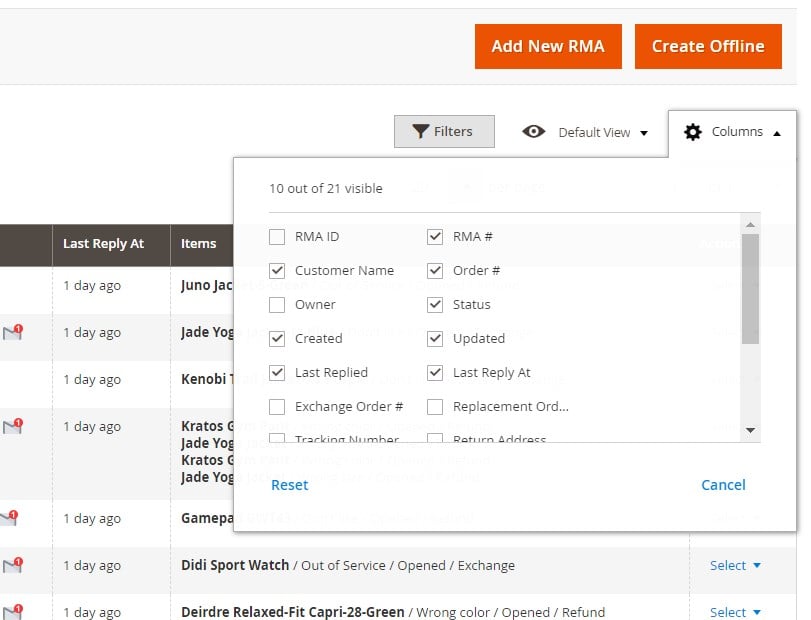Uncheck the Customer Name column
This screenshot has width=811, height=620.
tap(277, 270)
